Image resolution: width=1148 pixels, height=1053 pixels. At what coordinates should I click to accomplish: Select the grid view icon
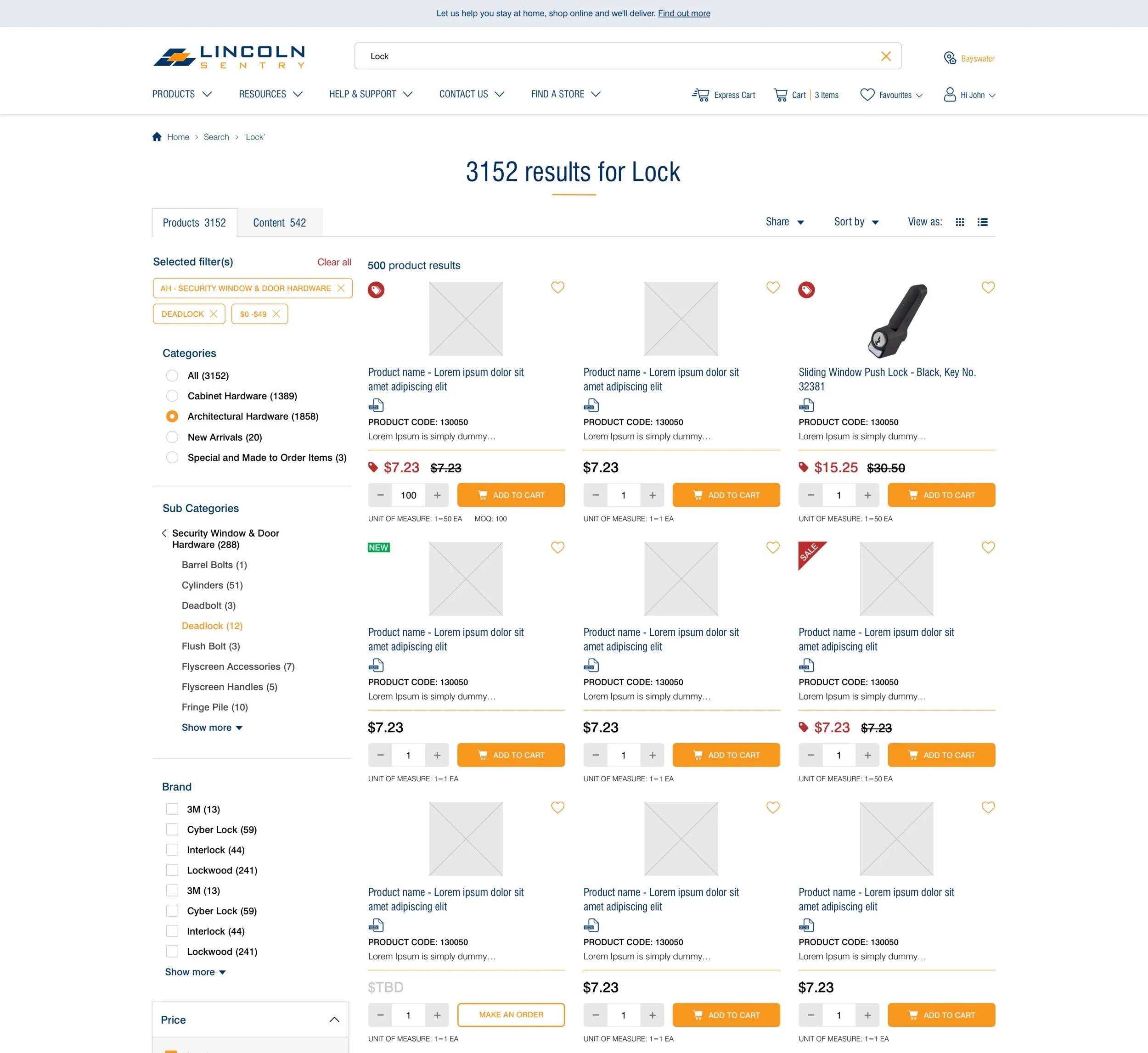[x=960, y=222]
